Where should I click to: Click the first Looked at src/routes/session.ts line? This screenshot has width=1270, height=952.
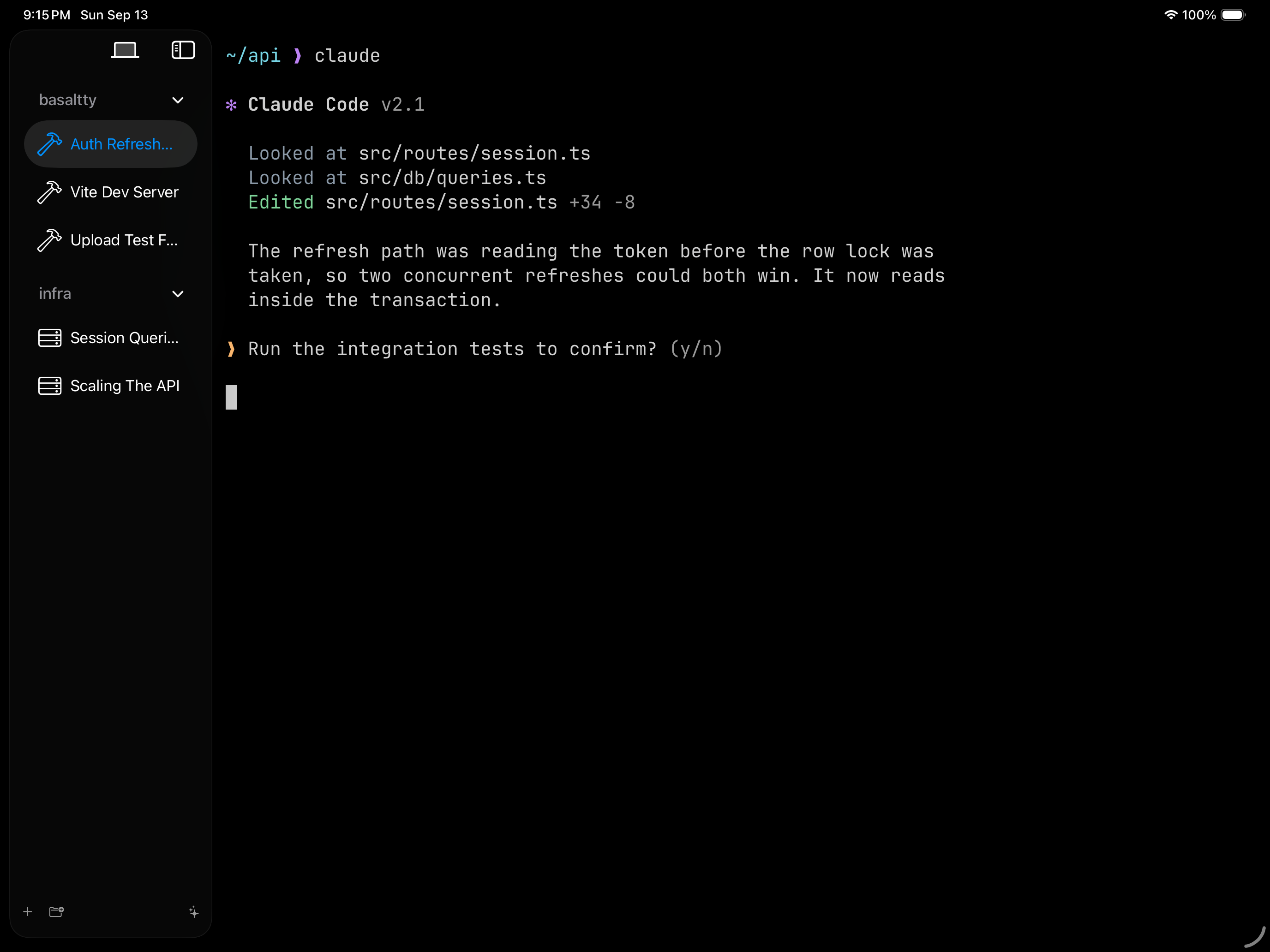[x=419, y=154]
